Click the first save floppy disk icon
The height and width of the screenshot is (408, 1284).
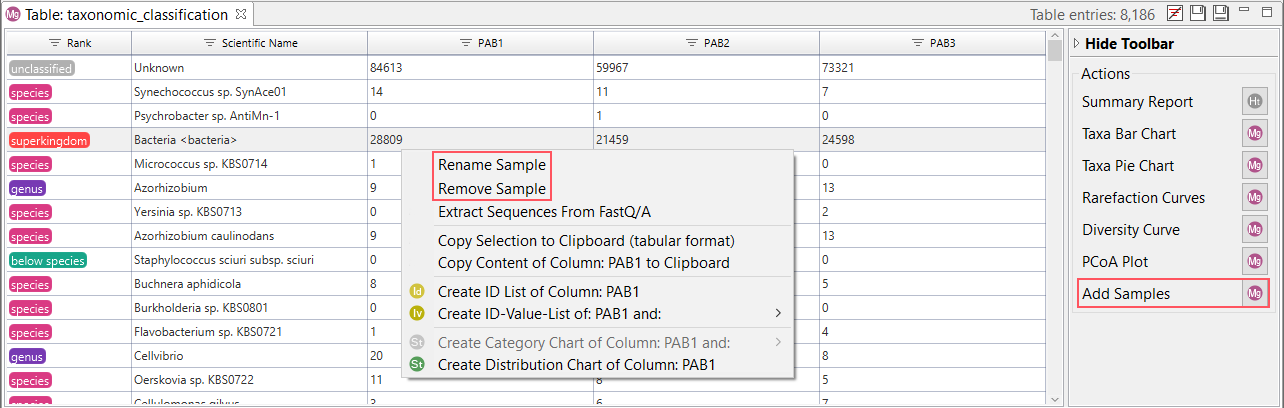point(1198,13)
